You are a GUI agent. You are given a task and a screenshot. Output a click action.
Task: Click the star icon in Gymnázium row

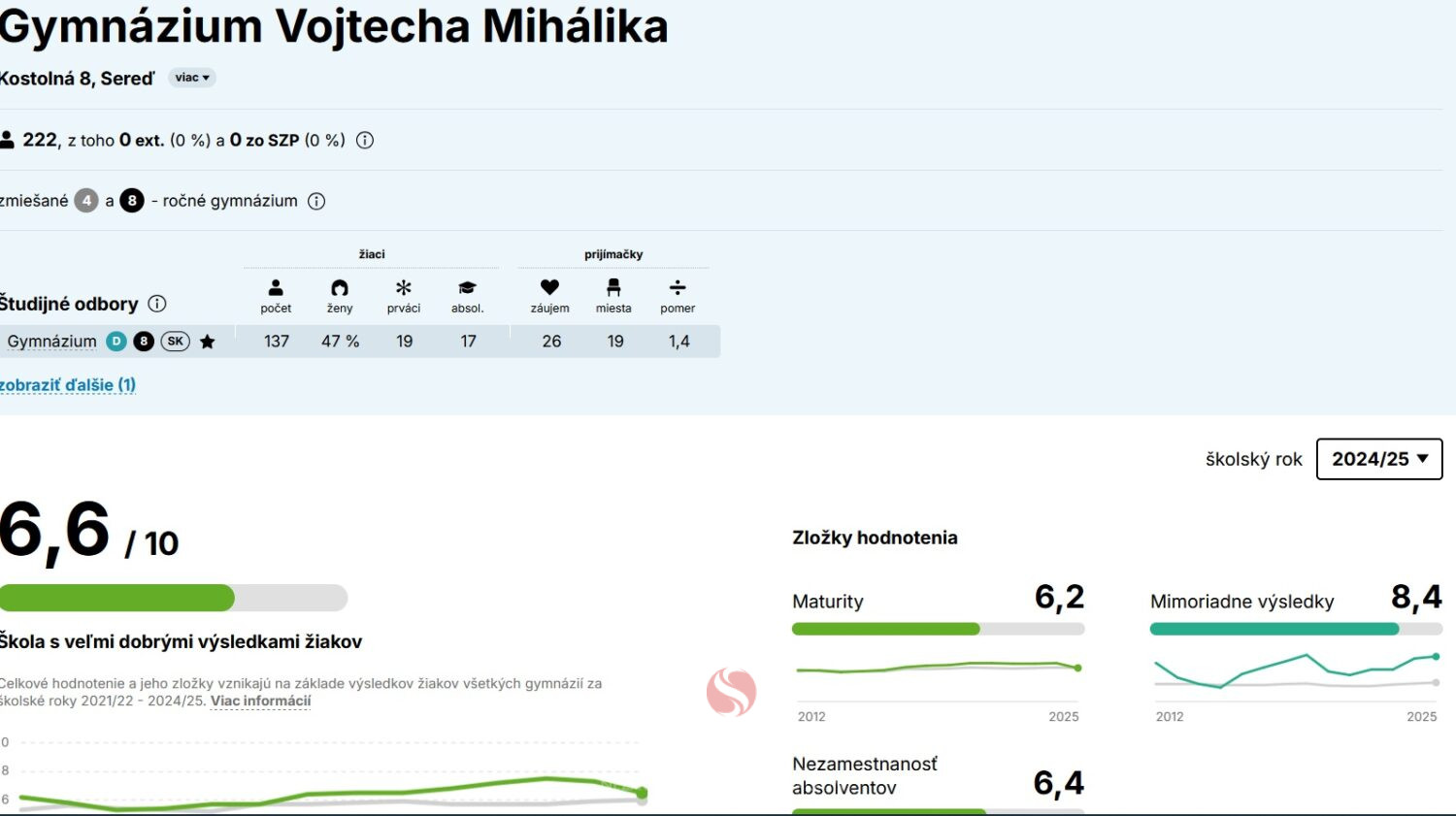[207, 342]
